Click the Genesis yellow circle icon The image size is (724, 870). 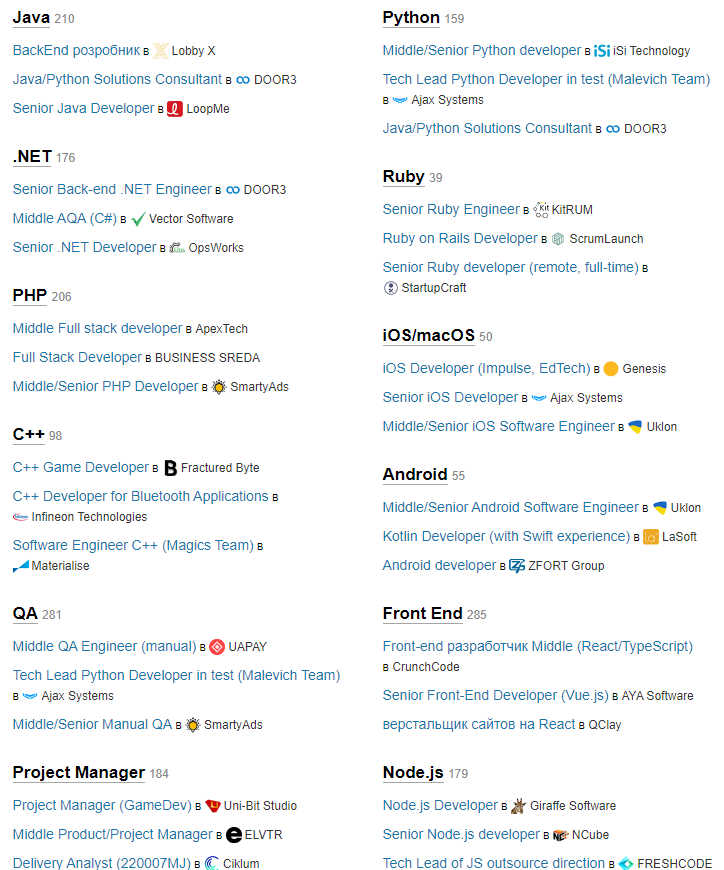click(611, 369)
